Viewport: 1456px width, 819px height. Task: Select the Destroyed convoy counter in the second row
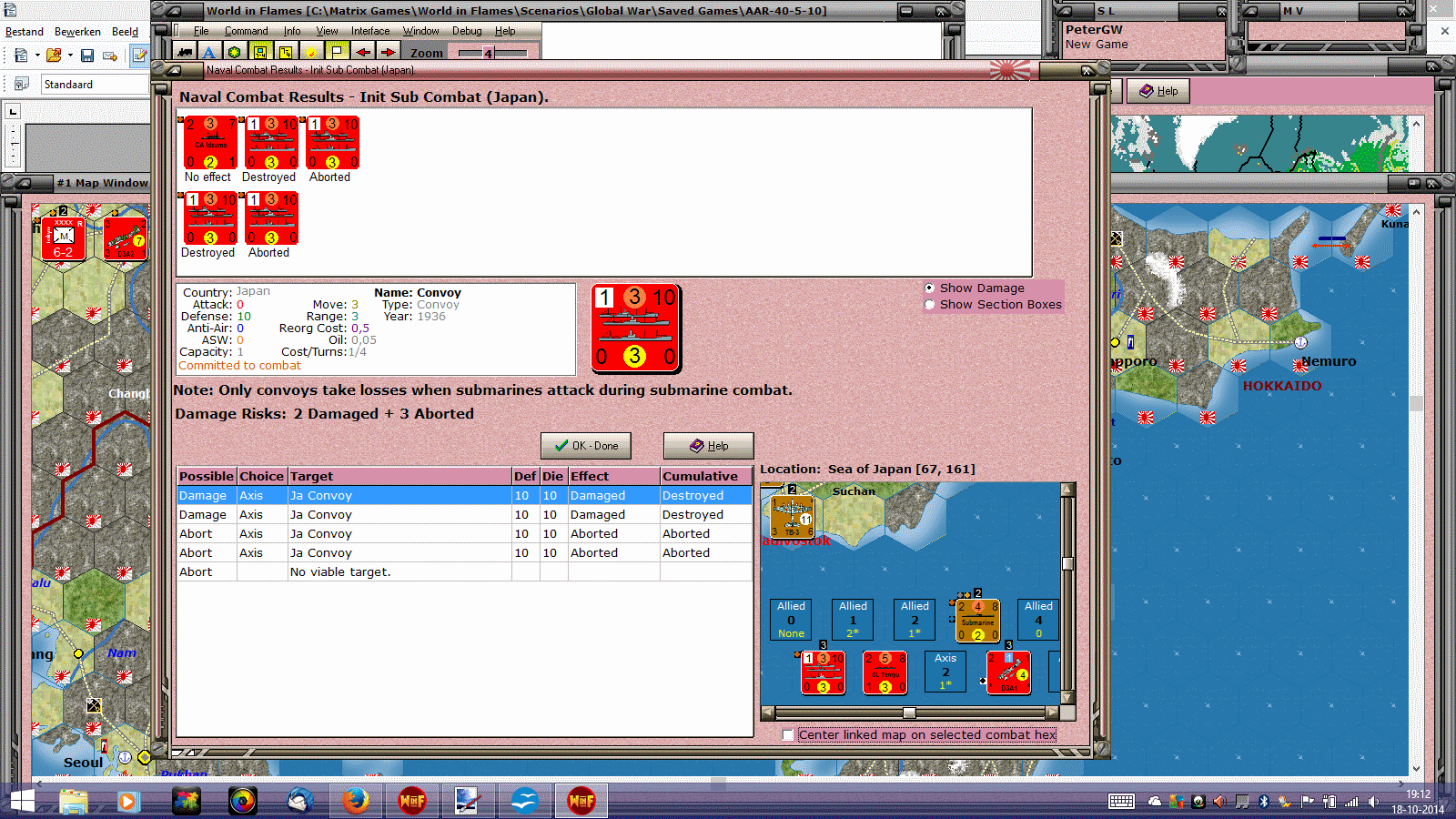[210, 218]
